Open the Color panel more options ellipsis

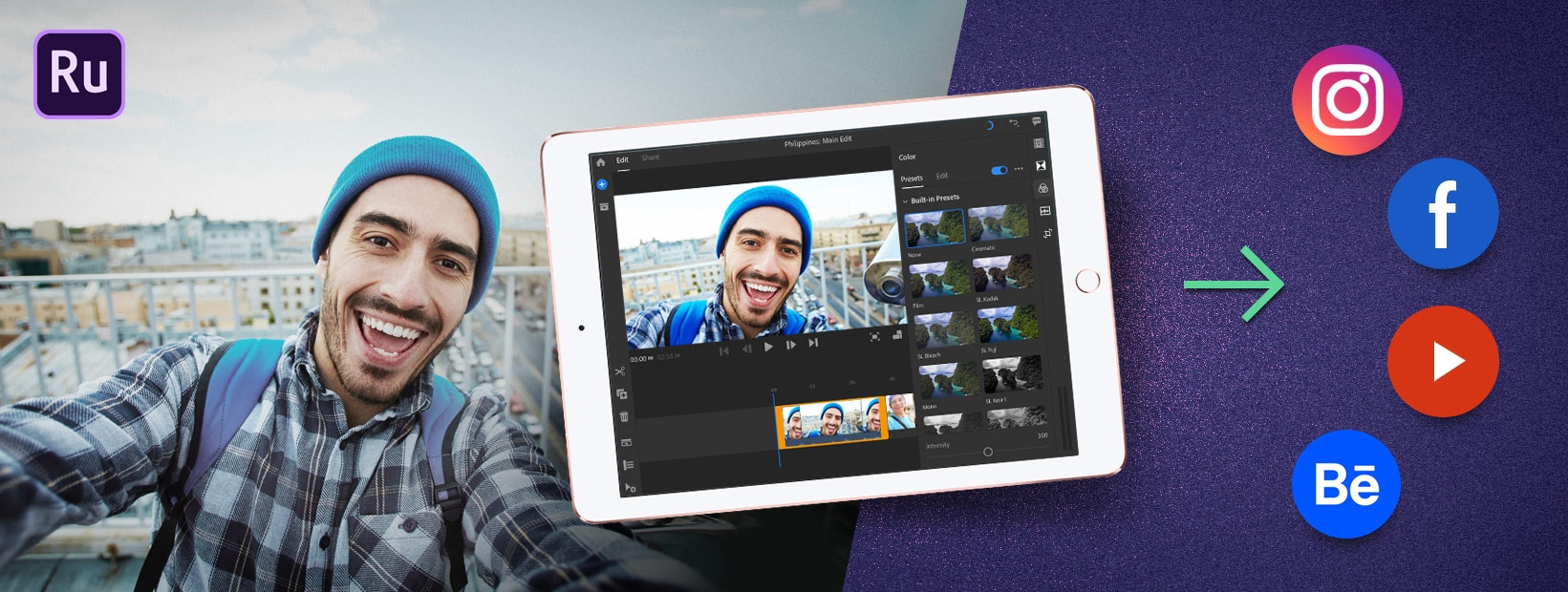(1019, 169)
